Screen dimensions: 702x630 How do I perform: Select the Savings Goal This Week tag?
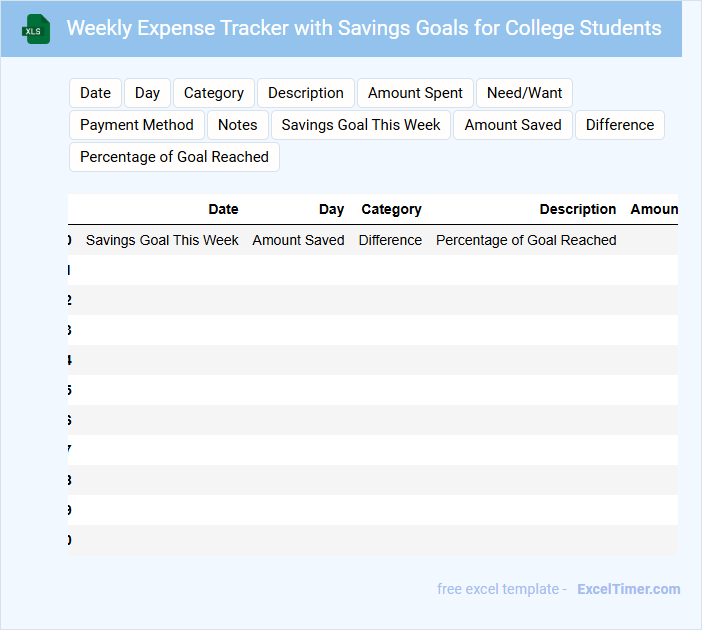point(361,125)
